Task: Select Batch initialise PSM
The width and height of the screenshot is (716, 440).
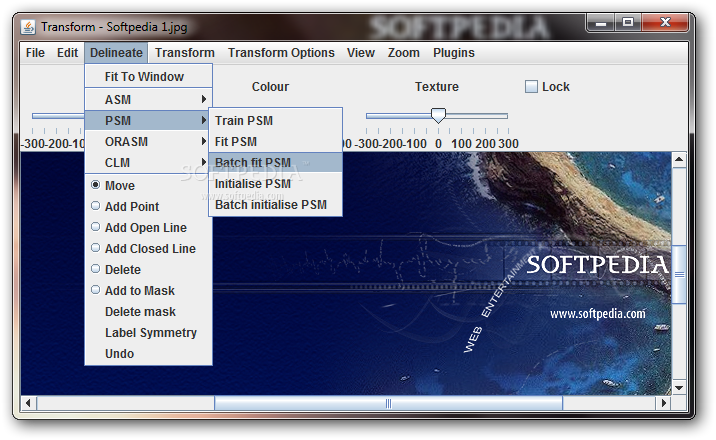Action: pos(275,204)
